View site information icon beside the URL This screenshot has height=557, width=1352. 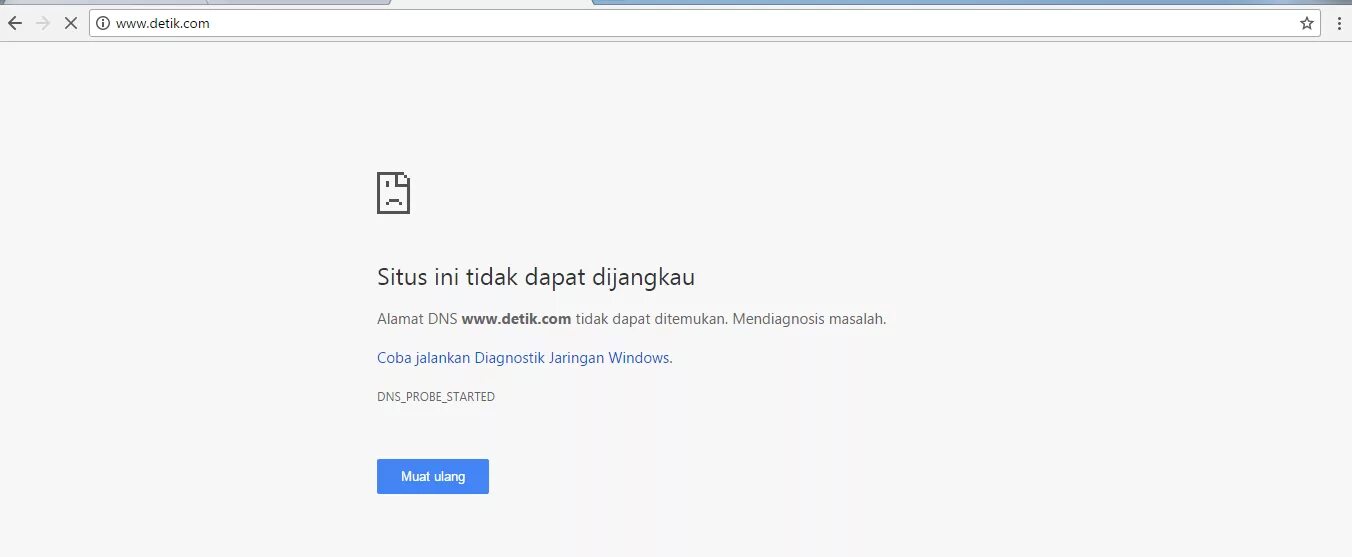click(103, 23)
